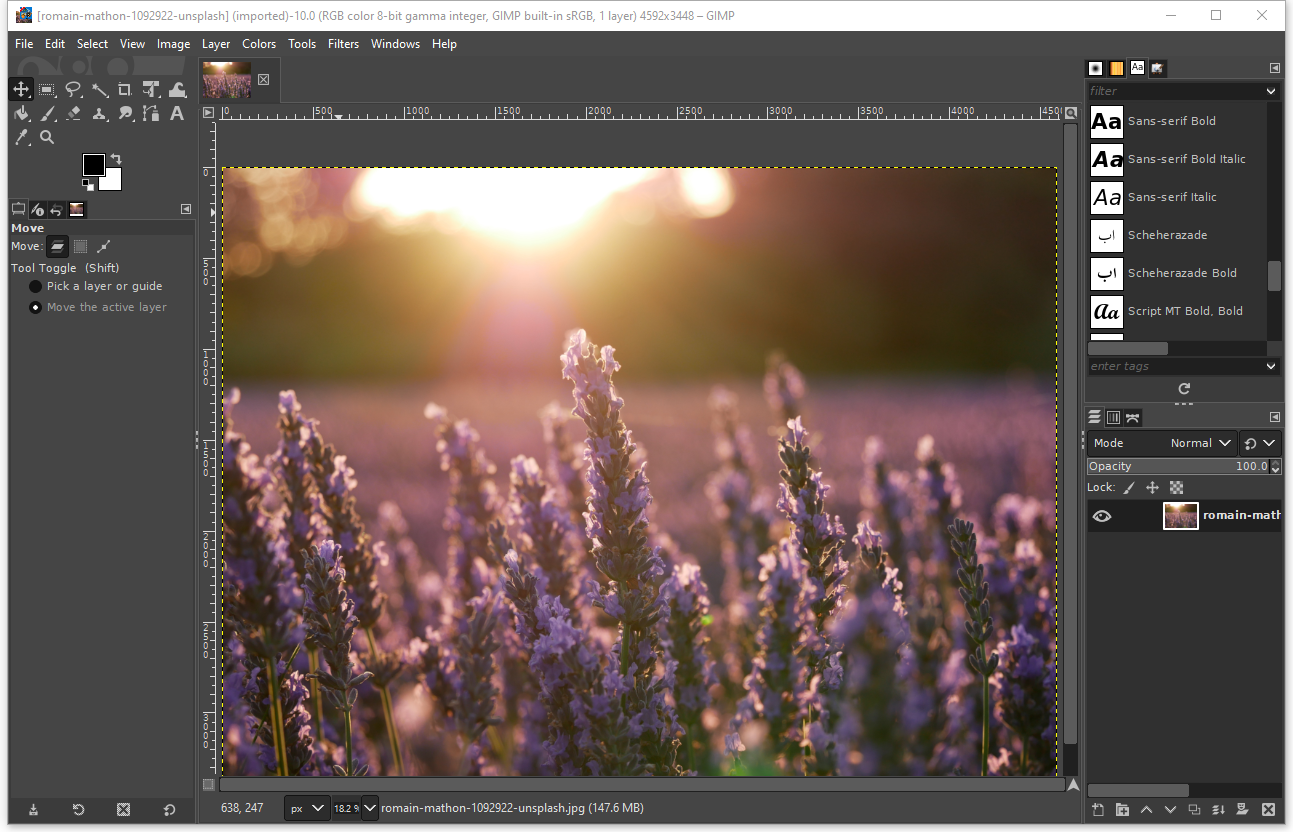Select the Eraser tool
Image resolution: width=1293 pixels, height=832 pixels.
point(73,114)
